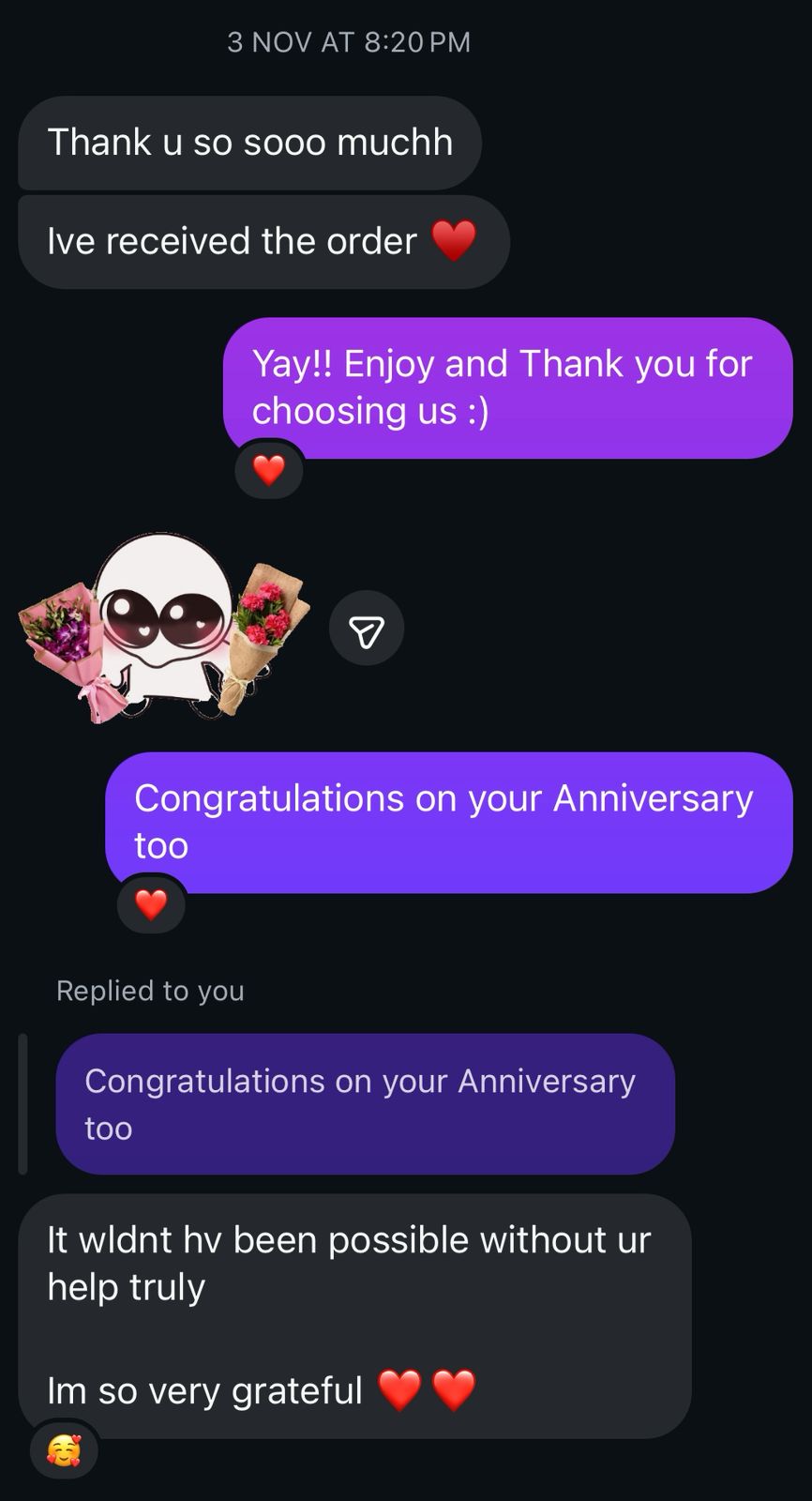Jump to original via dark quoted Congratulations bubble
The height and width of the screenshot is (1501, 812).
365,1104
